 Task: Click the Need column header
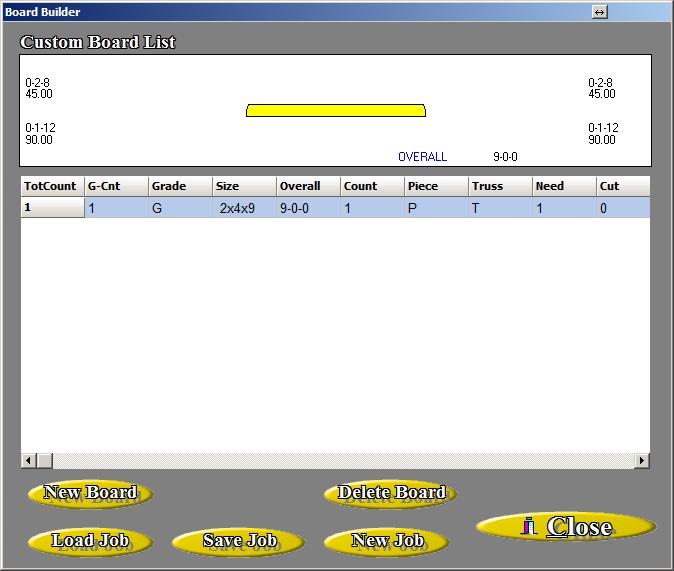tap(564, 186)
